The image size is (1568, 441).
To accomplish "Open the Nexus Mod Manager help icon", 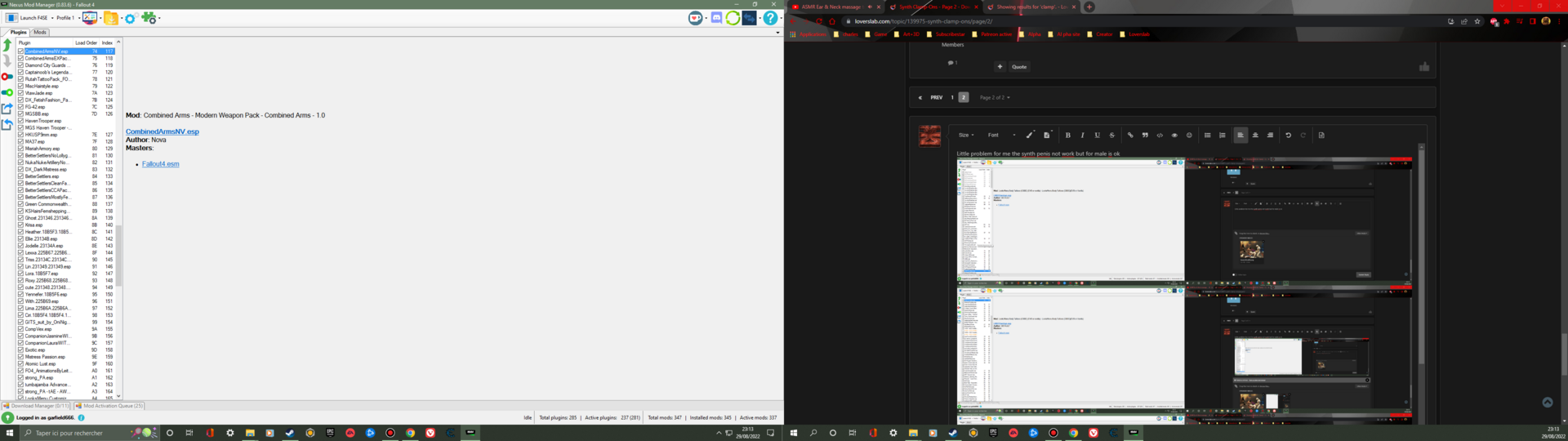I will (x=770, y=18).
